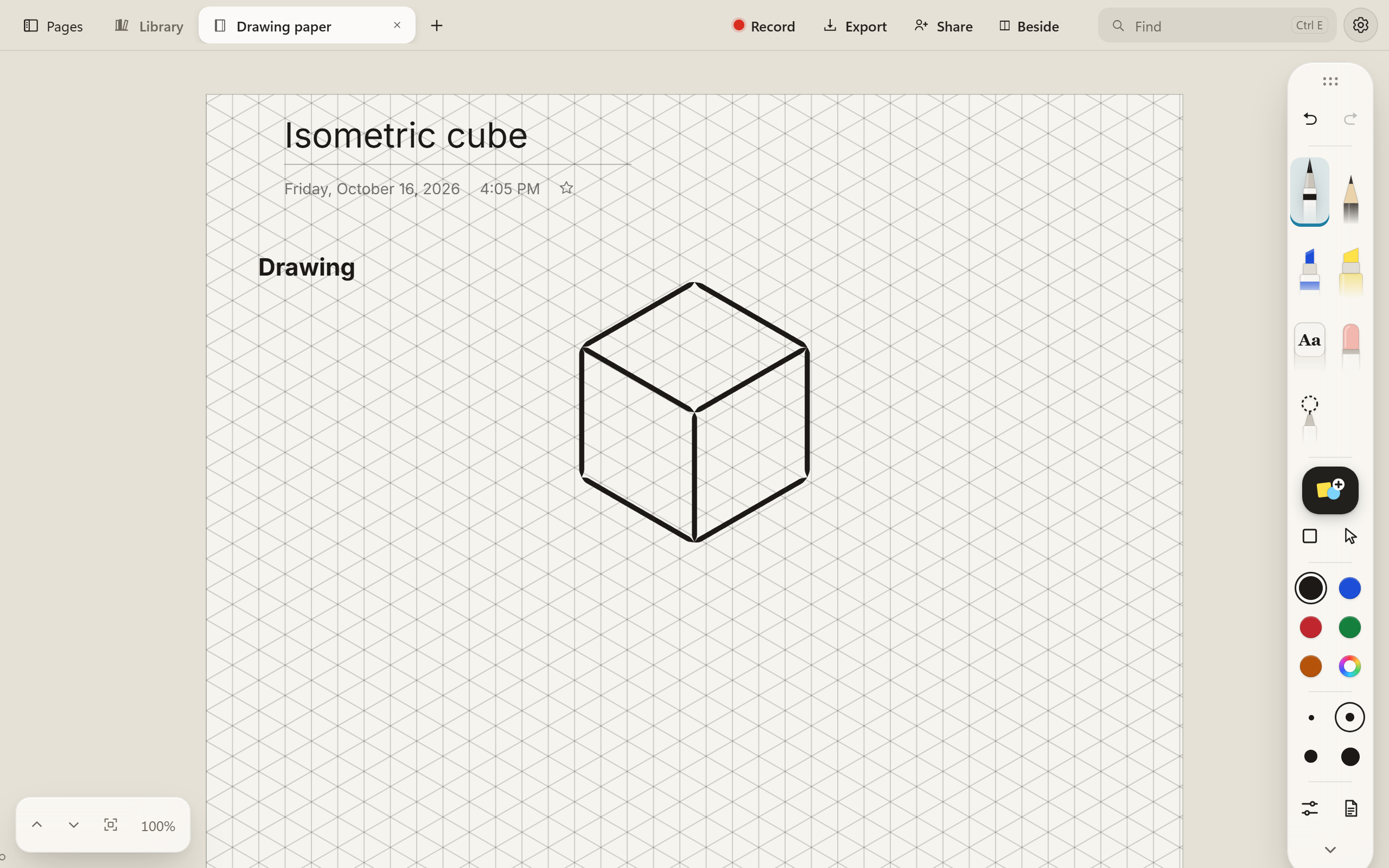
Task: Switch to the Library tab
Action: point(149,26)
